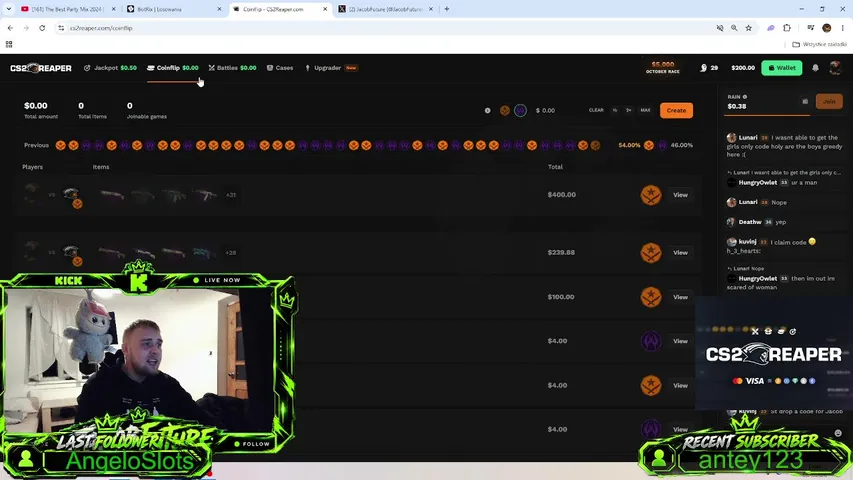Open the $5,000 October Race banner
The width and height of the screenshot is (853, 480).
tap(663, 67)
